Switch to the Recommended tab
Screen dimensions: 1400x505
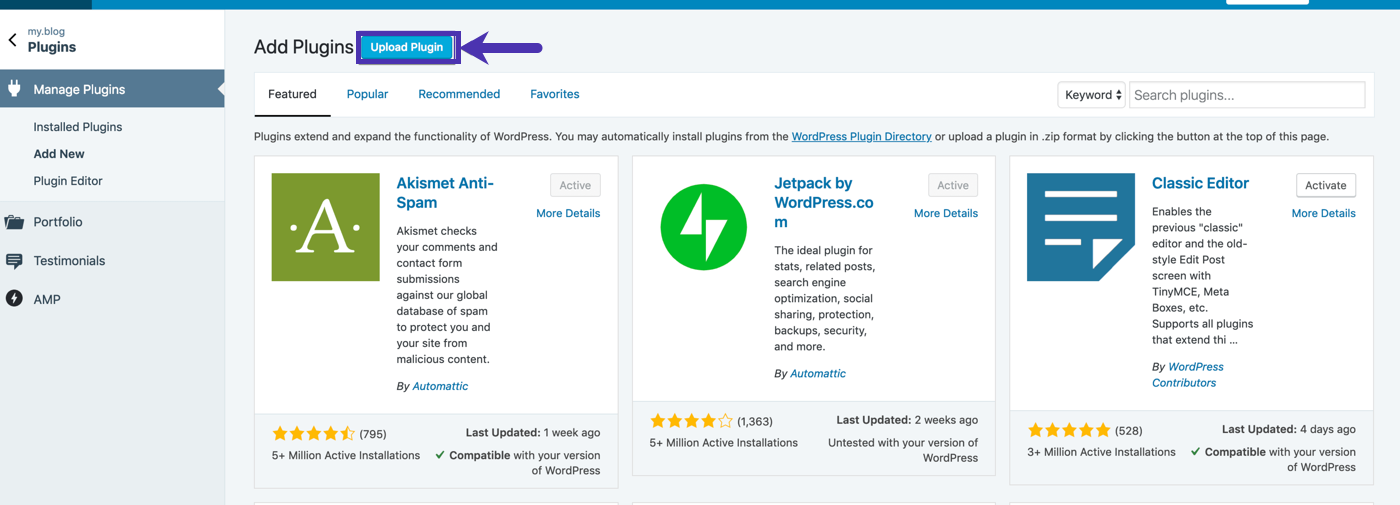pyautogui.click(x=459, y=94)
